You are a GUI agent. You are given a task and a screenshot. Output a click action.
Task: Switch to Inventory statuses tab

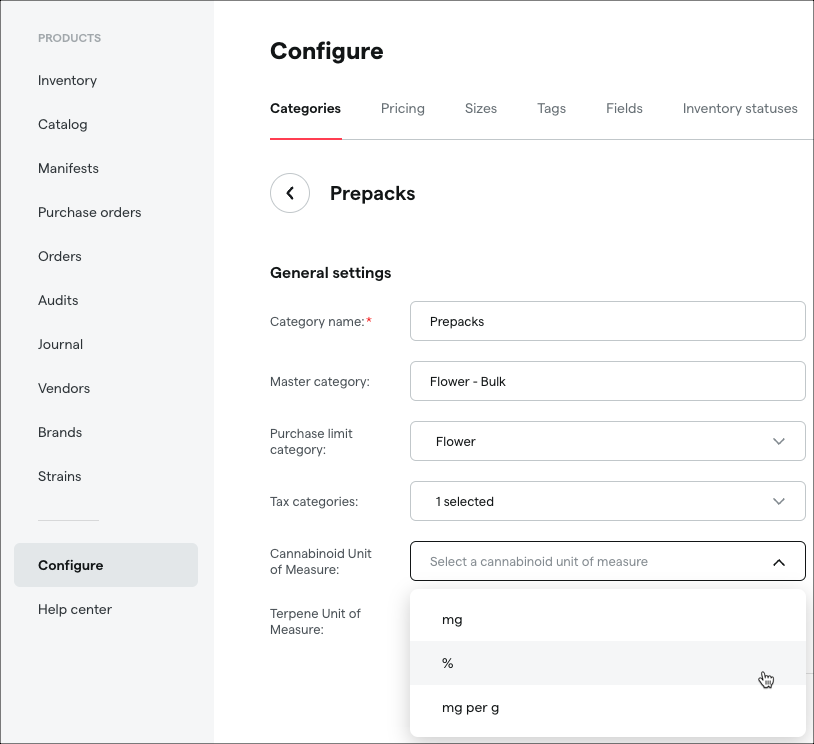click(740, 109)
